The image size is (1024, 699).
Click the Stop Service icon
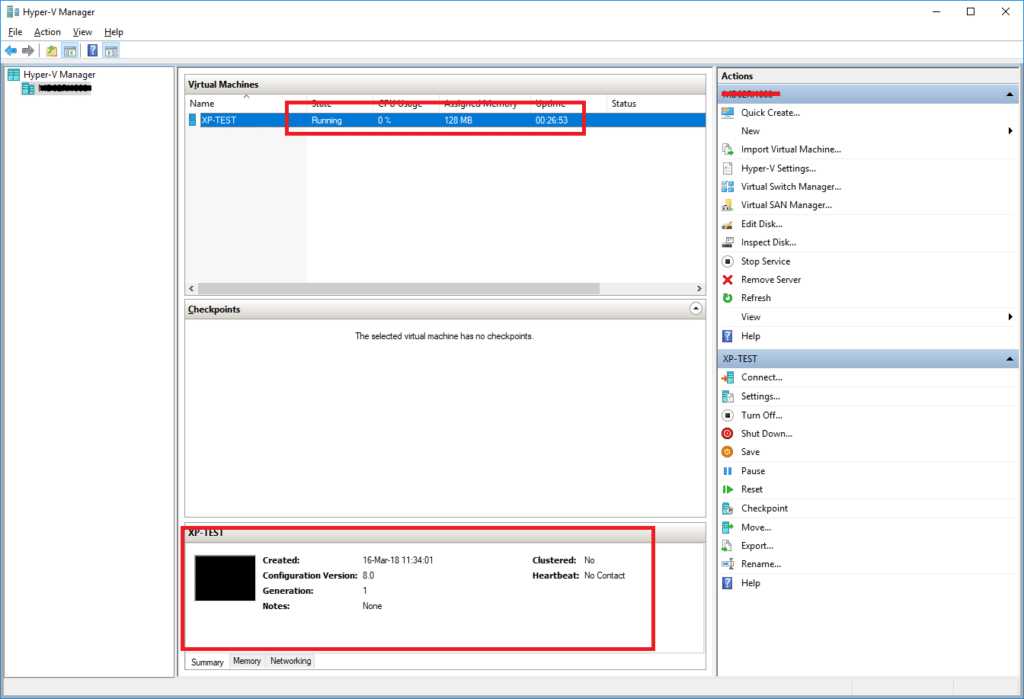(728, 261)
